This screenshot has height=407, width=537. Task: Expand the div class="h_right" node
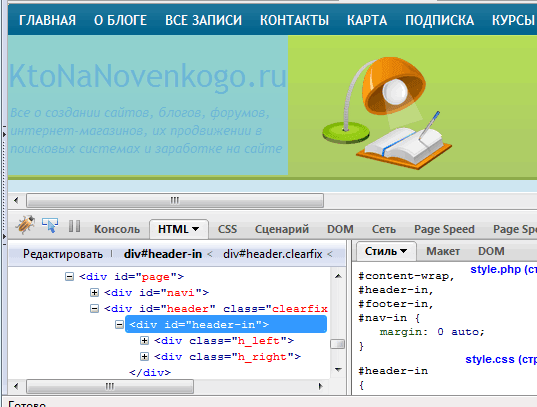click(x=144, y=357)
